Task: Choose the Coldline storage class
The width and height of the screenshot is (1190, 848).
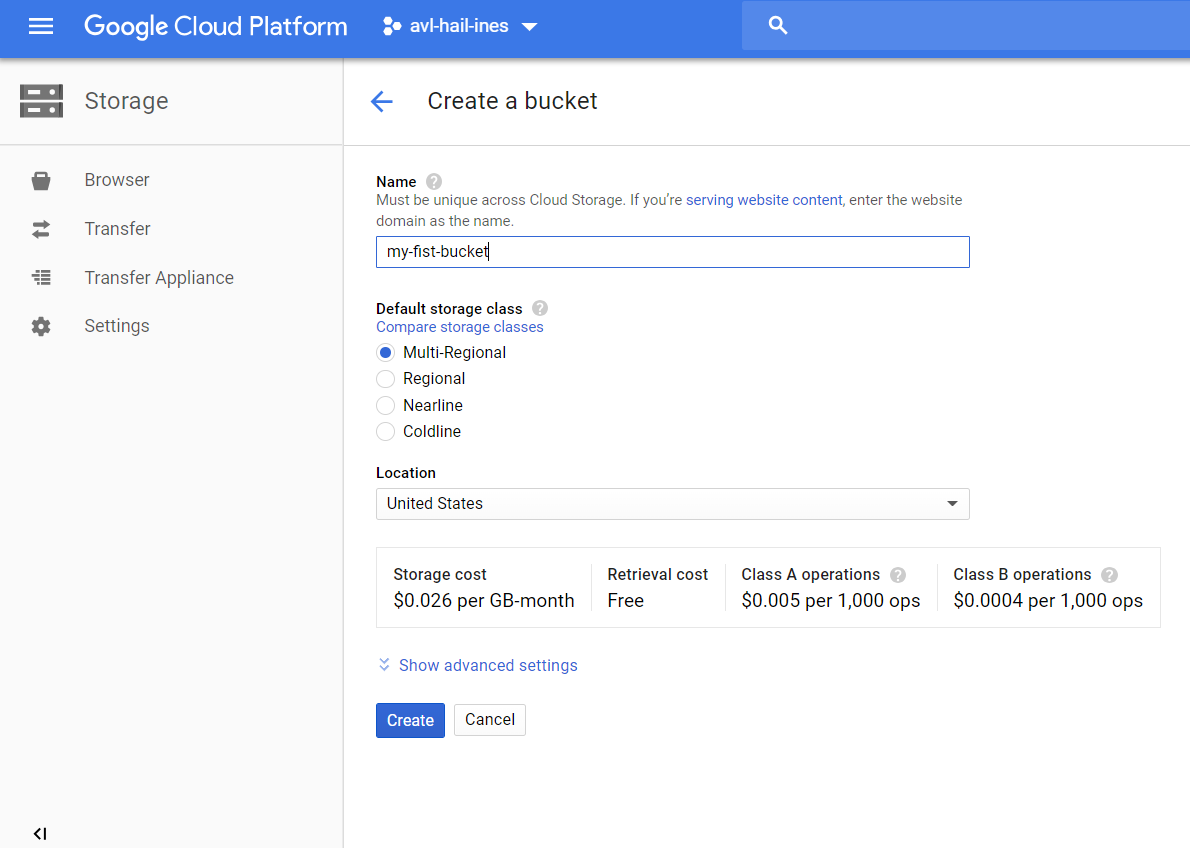Action: coord(386,431)
